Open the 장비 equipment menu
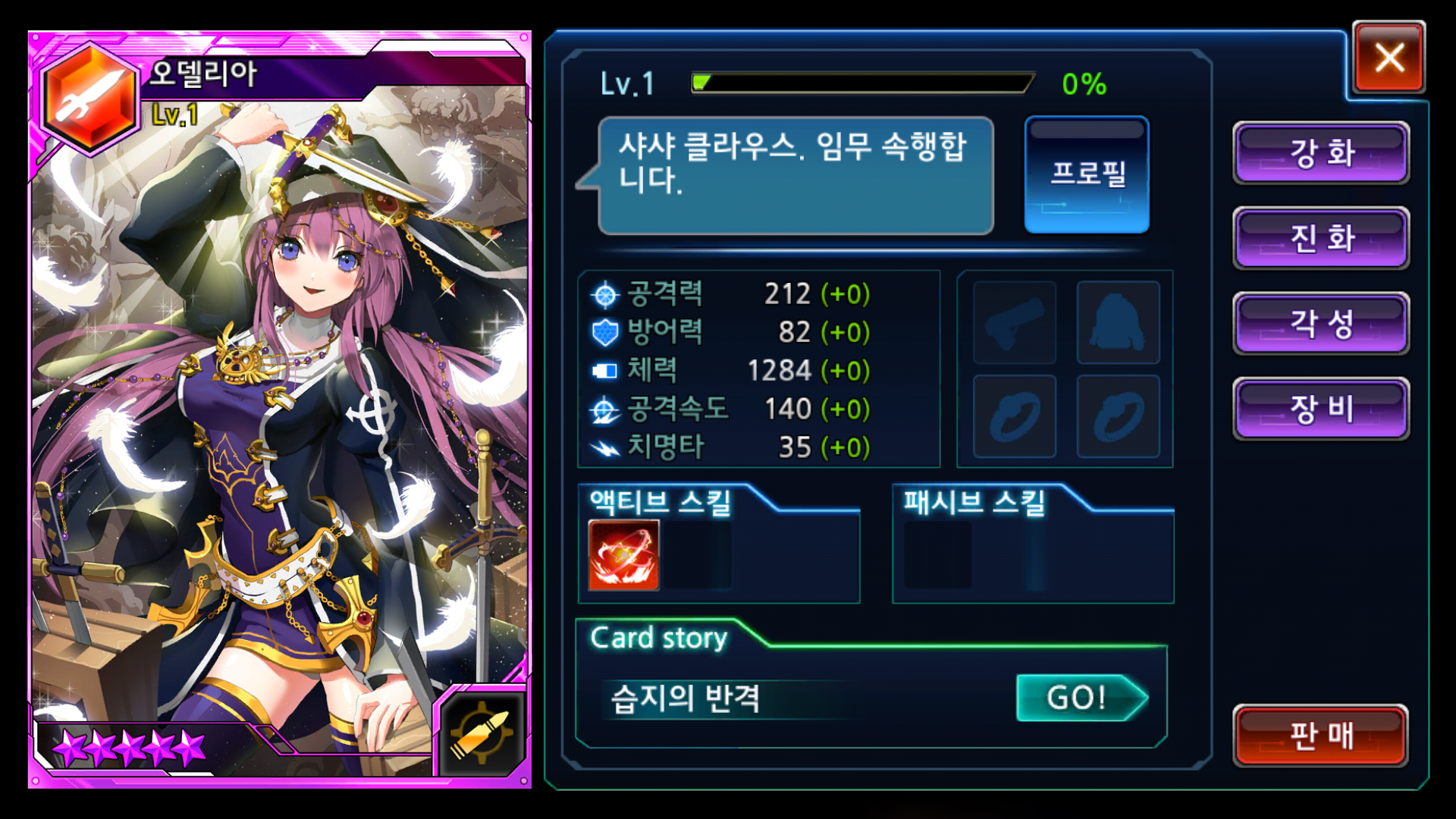 1321,409
